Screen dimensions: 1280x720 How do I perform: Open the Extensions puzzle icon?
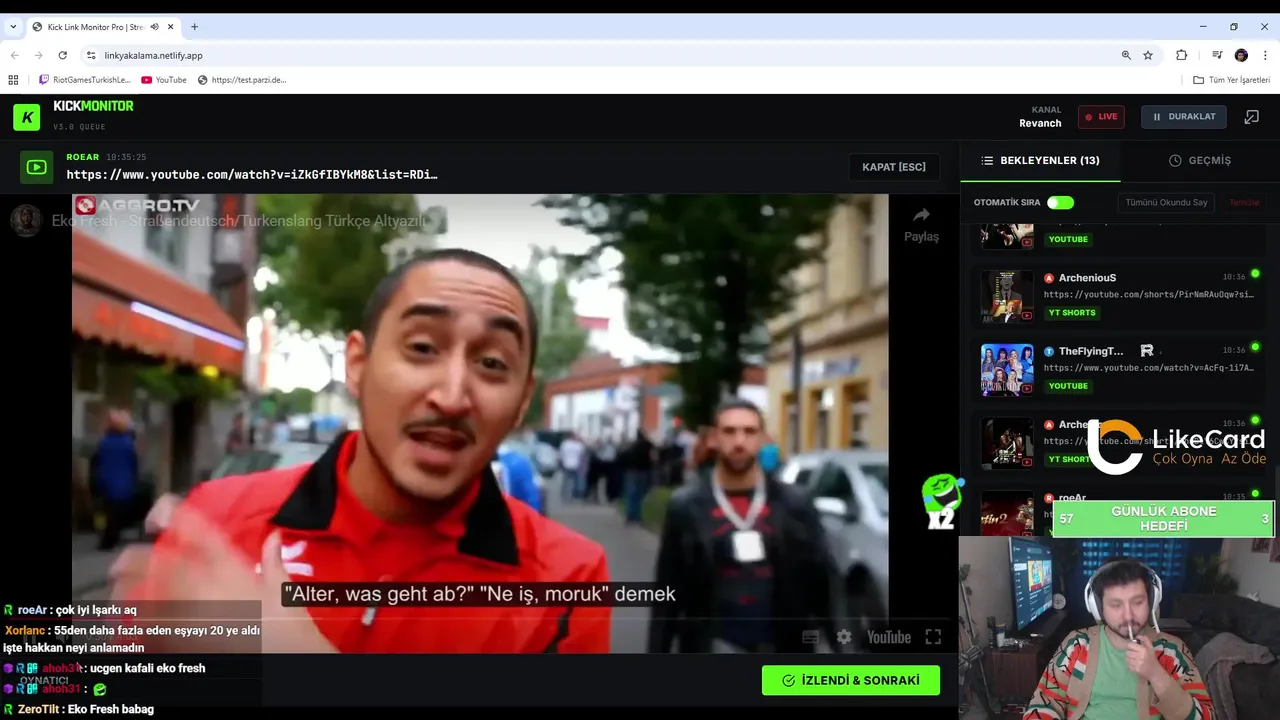click(x=1181, y=55)
